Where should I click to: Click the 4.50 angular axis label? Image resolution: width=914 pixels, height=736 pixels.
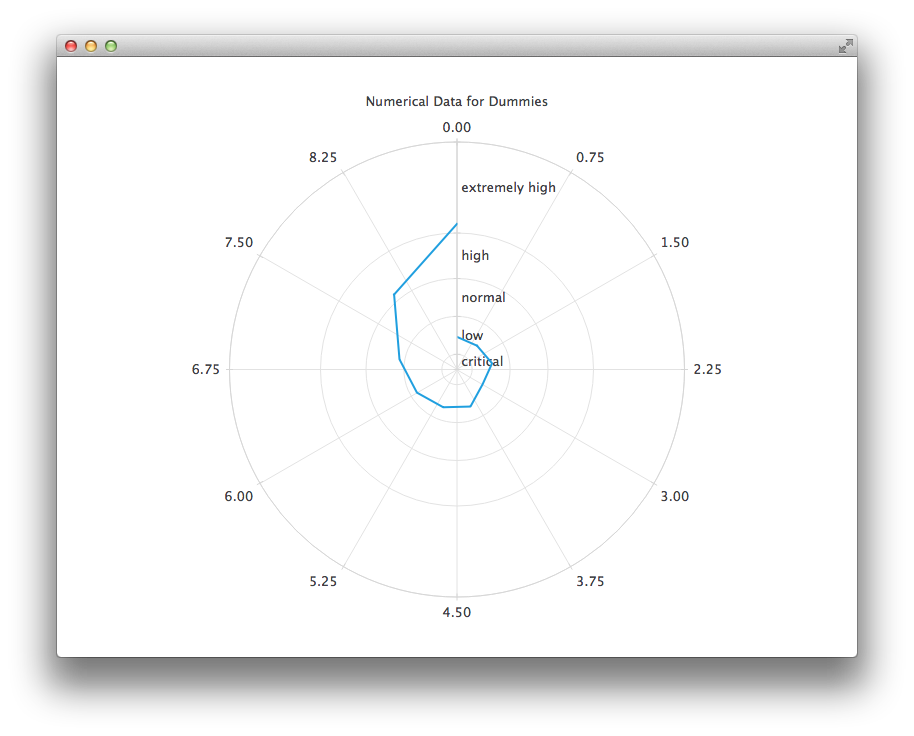(x=456, y=611)
